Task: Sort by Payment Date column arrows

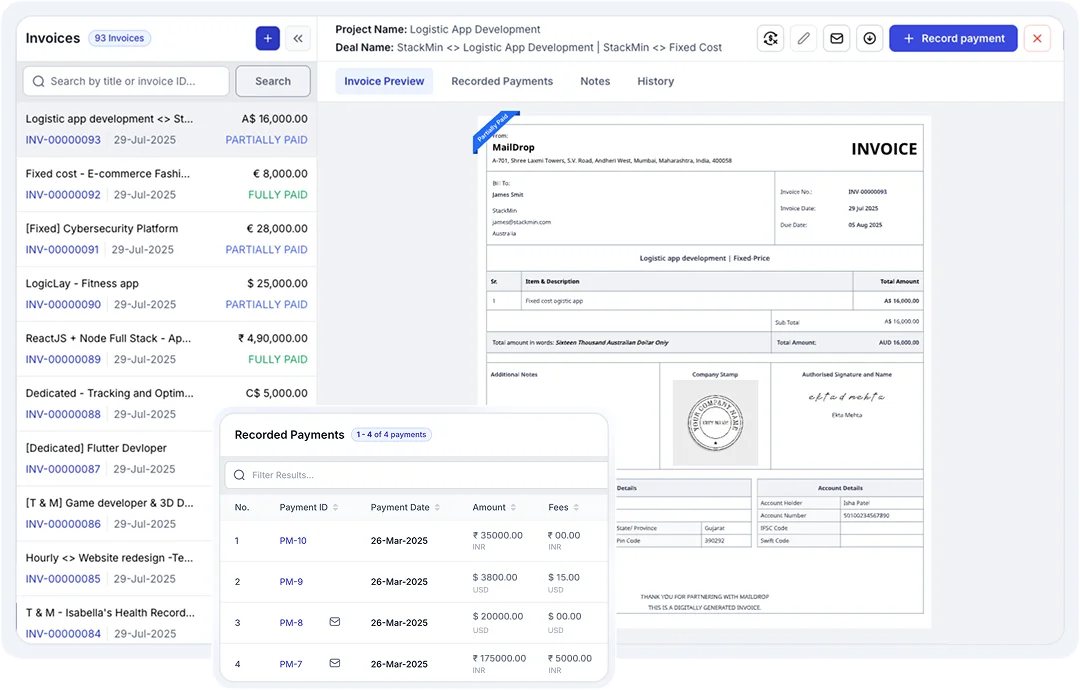Action: coord(437,508)
